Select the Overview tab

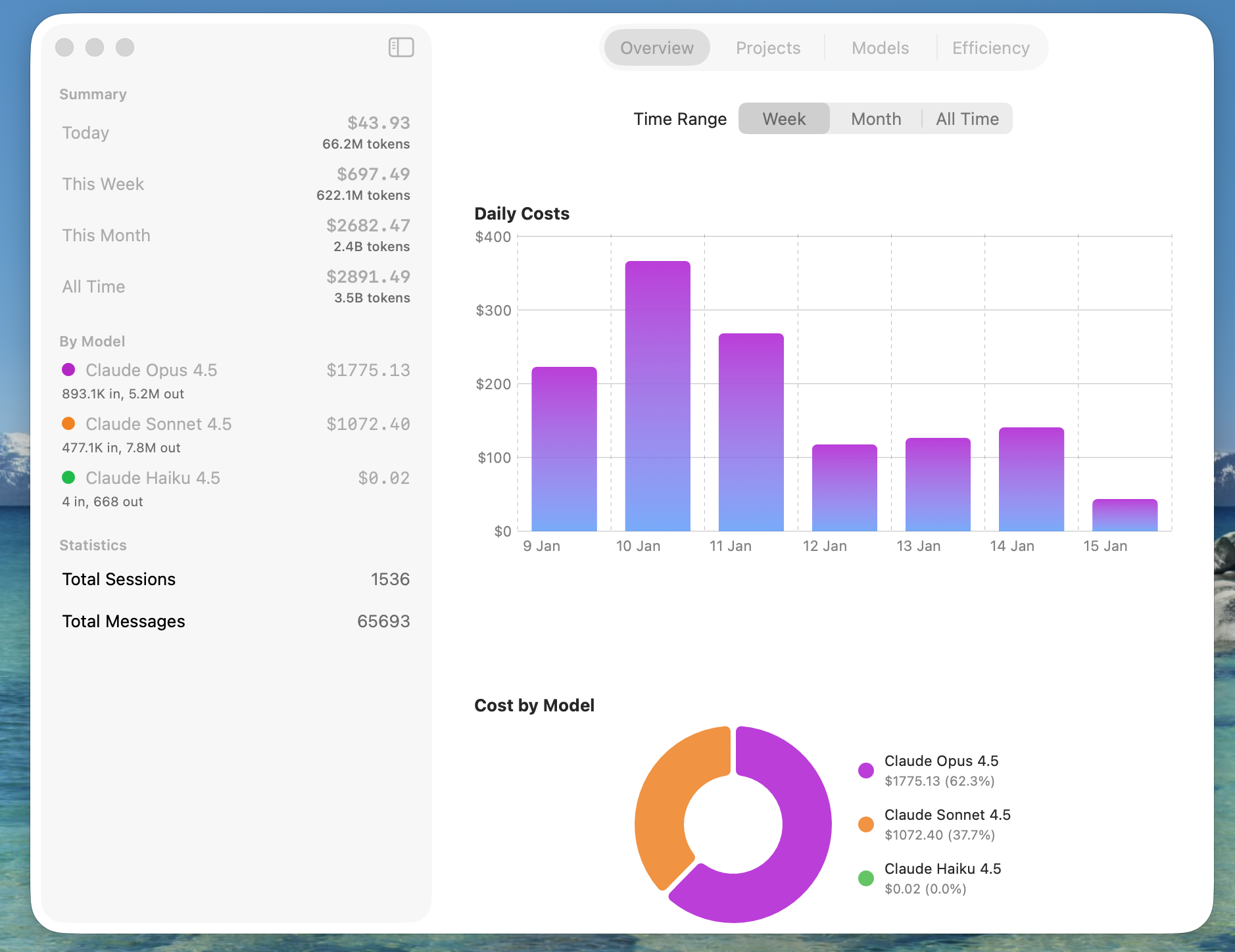point(657,47)
